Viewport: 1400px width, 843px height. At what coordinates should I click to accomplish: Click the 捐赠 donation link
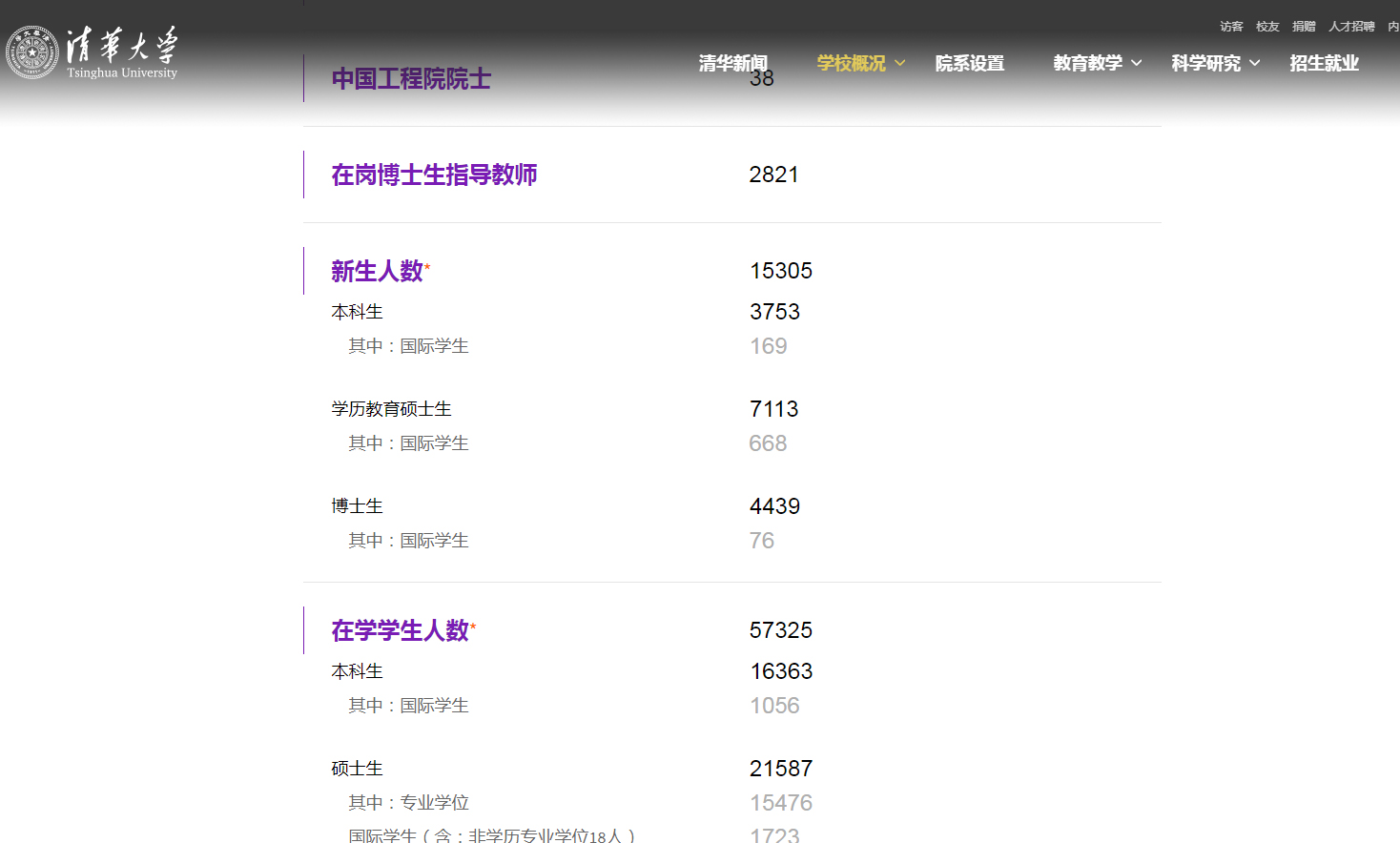click(x=1303, y=26)
